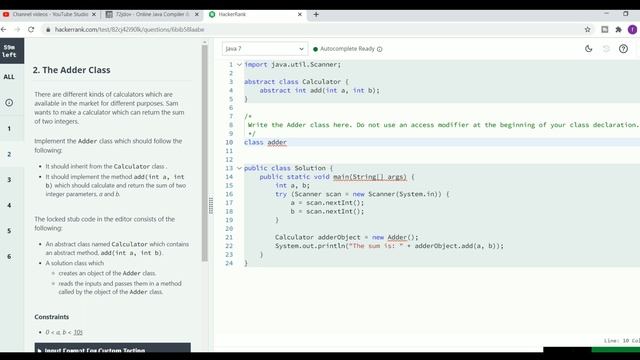Click the 'Constraints' heading text

point(51,317)
